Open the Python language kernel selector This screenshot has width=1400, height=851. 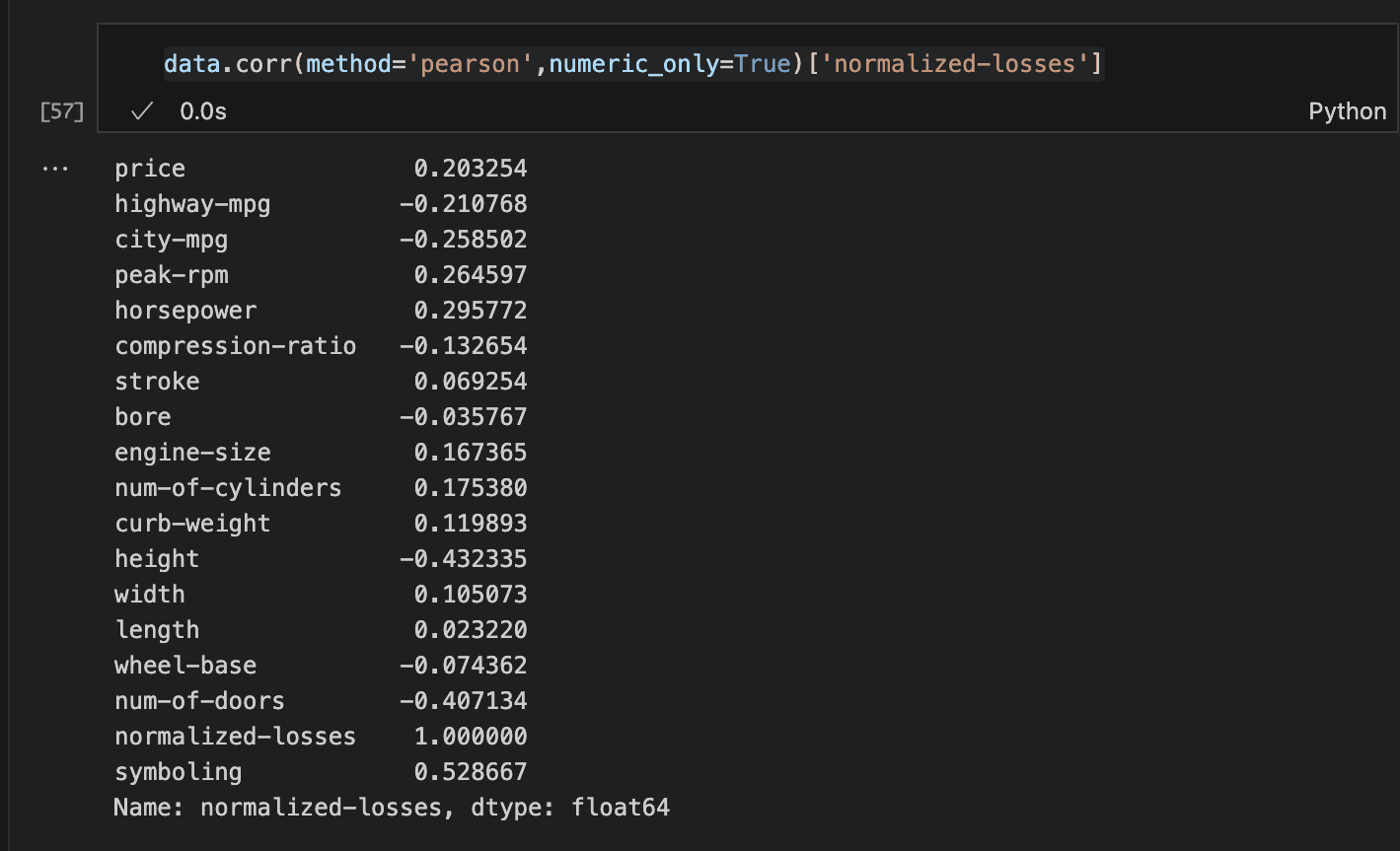tap(1346, 110)
